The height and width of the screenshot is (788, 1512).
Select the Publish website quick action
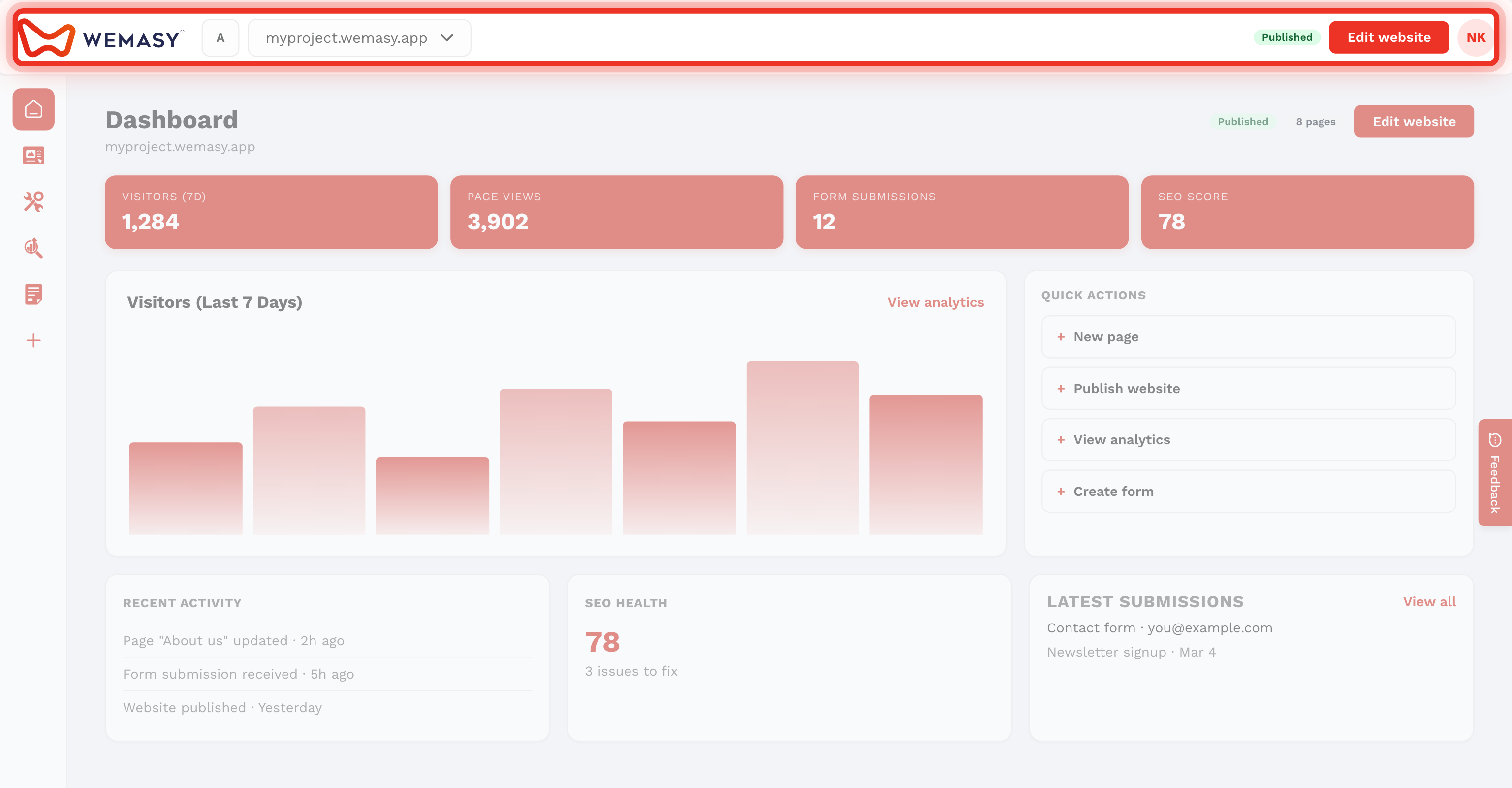1249,389
